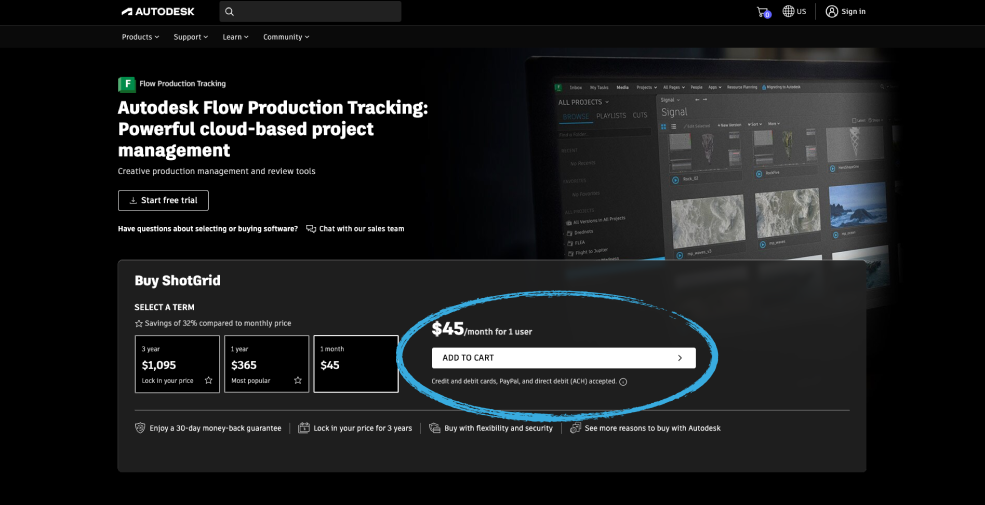Open the US region globe selector
Screen dimensions: 985x505
click(794, 11)
